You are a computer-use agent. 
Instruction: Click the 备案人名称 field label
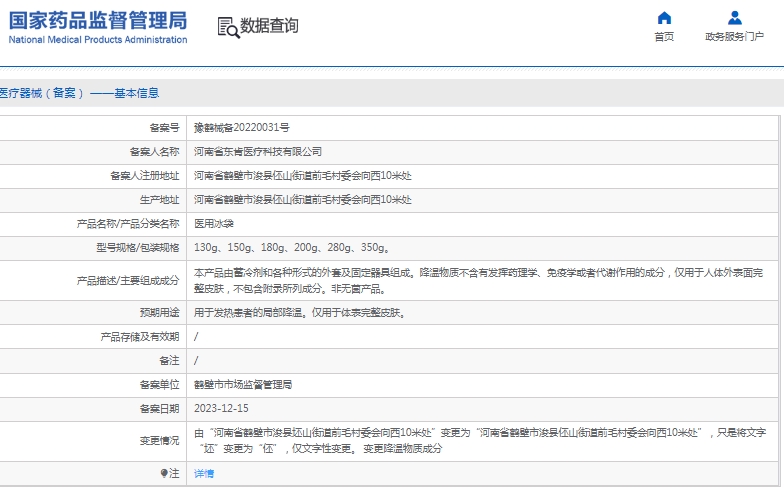(154, 152)
